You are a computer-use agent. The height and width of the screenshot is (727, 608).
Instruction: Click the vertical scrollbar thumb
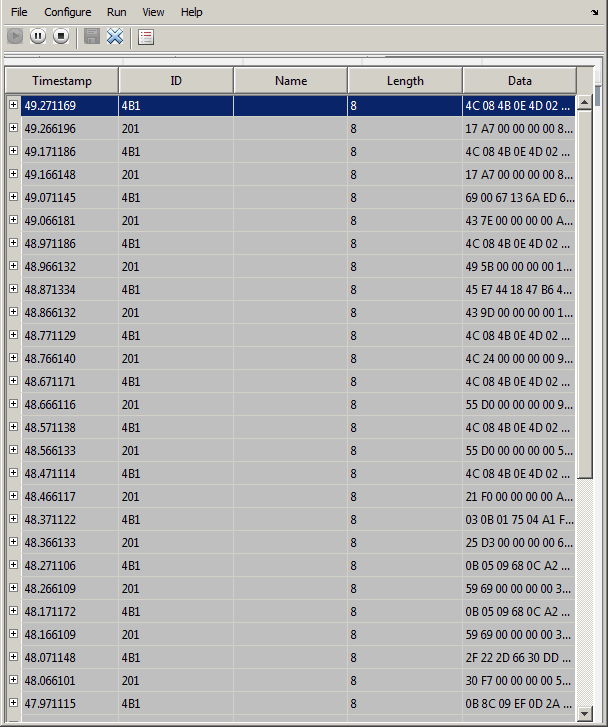click(584, 294)
